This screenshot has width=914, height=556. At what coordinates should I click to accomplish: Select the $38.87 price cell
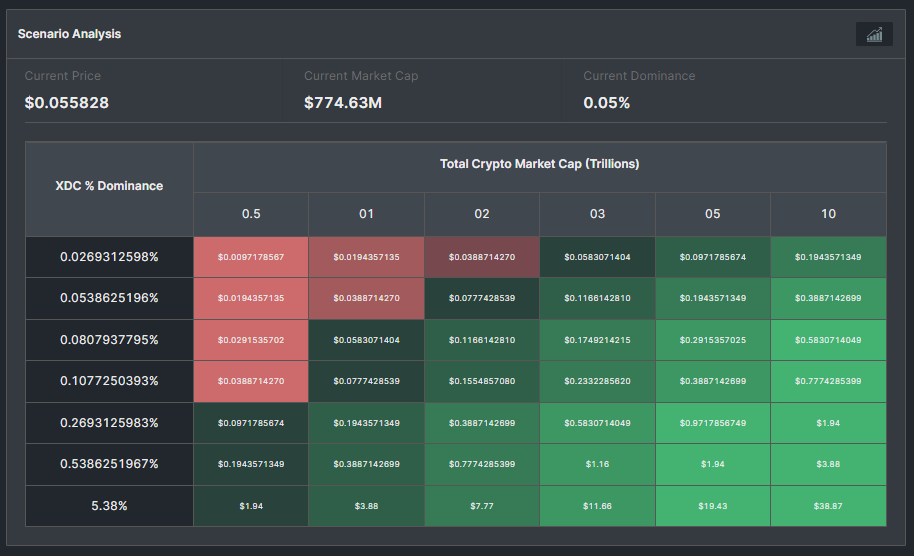(x=828, y=506)
